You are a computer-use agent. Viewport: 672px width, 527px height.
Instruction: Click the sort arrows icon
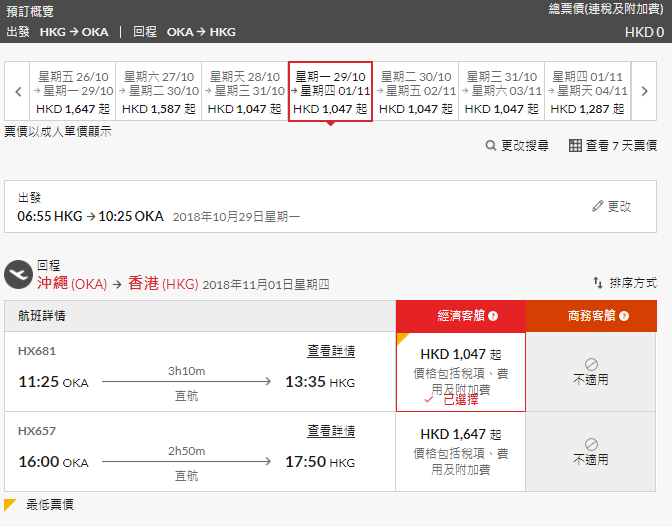coord(598,283)
